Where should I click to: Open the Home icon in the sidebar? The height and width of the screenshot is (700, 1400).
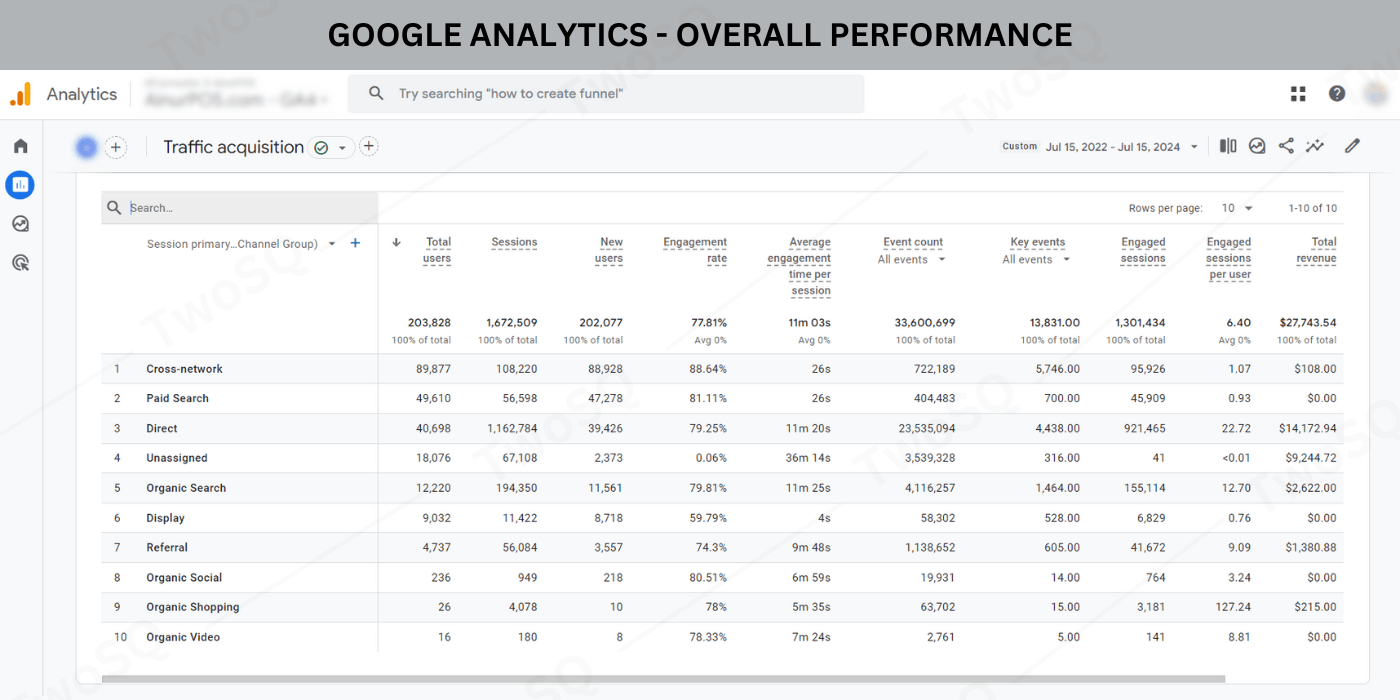pos(20,146)
